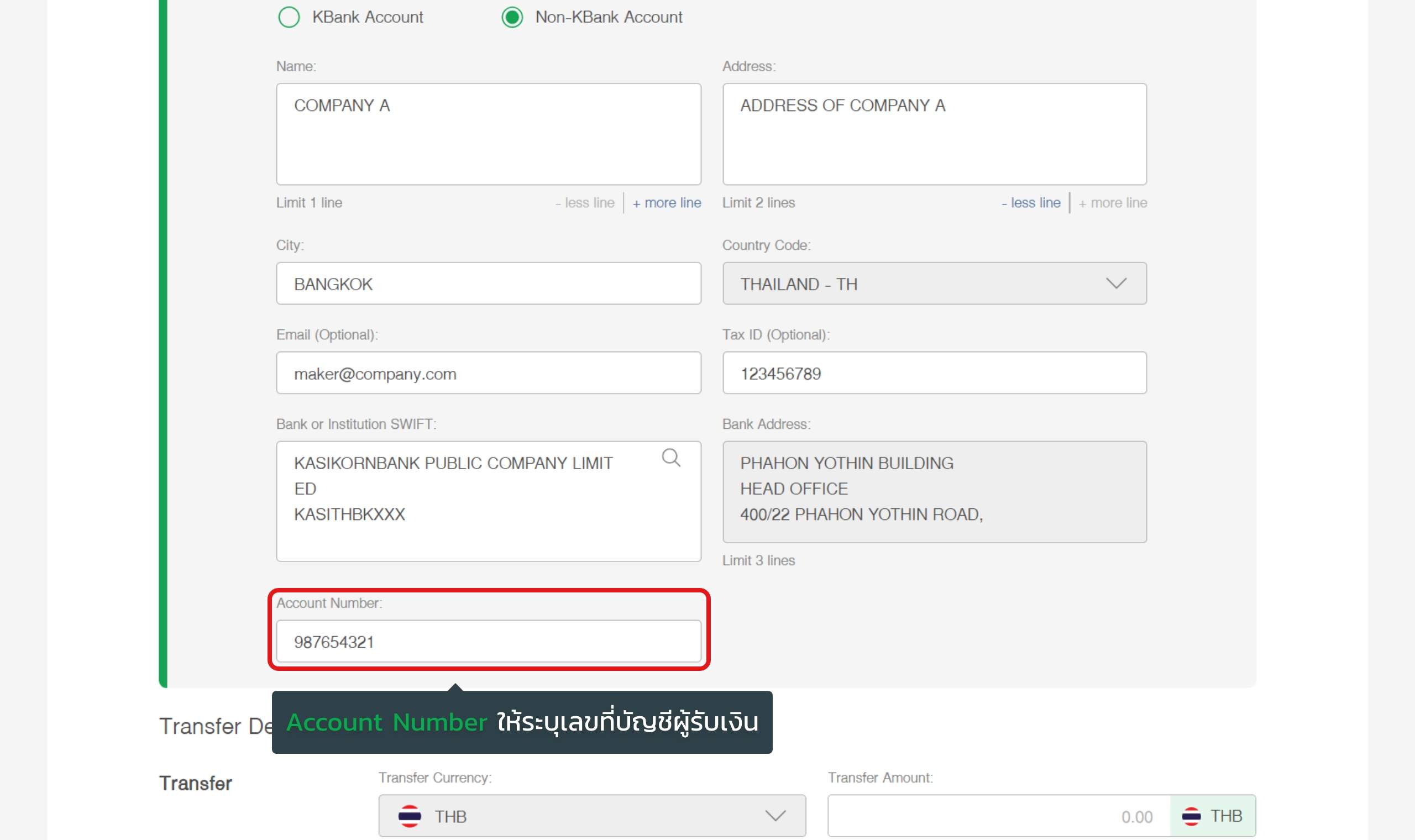This screenshot has width=1415, height=840.
Task: Click the Account Number input field
Action: pyautogui.click(x=488, y=641)
